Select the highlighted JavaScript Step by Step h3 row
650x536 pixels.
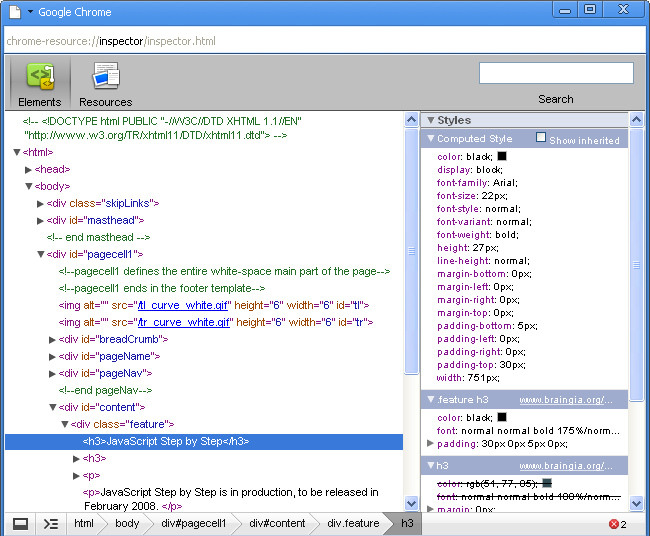(x=204, y=441)
